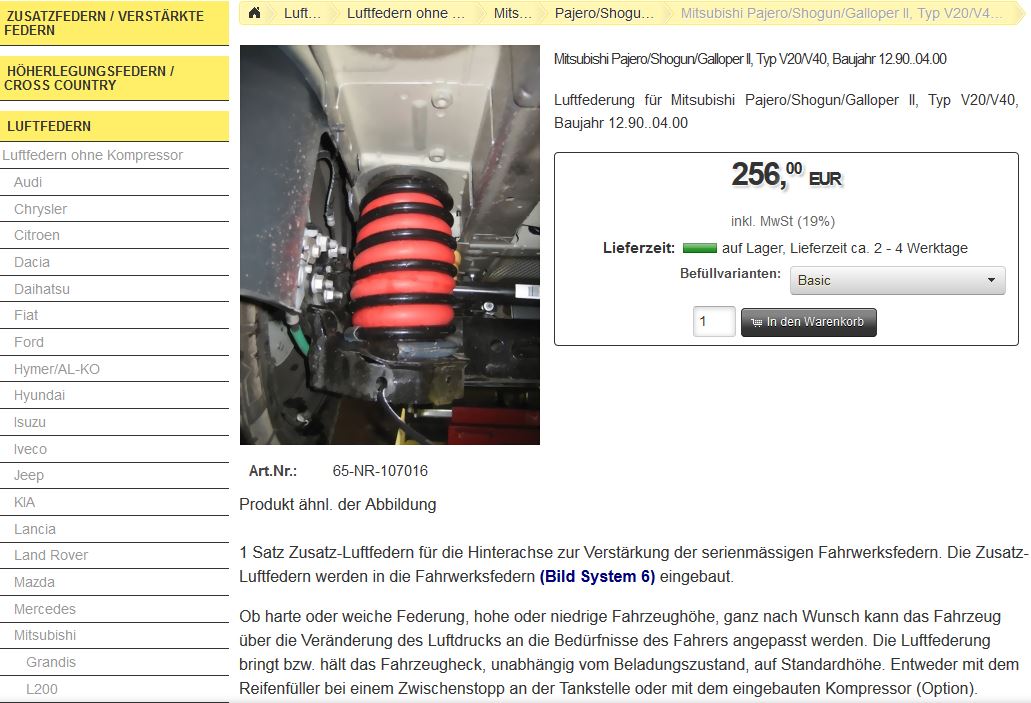Open the L200 model entry
This screenshot has width=1031, height=703.
click(x=42, y=689)
